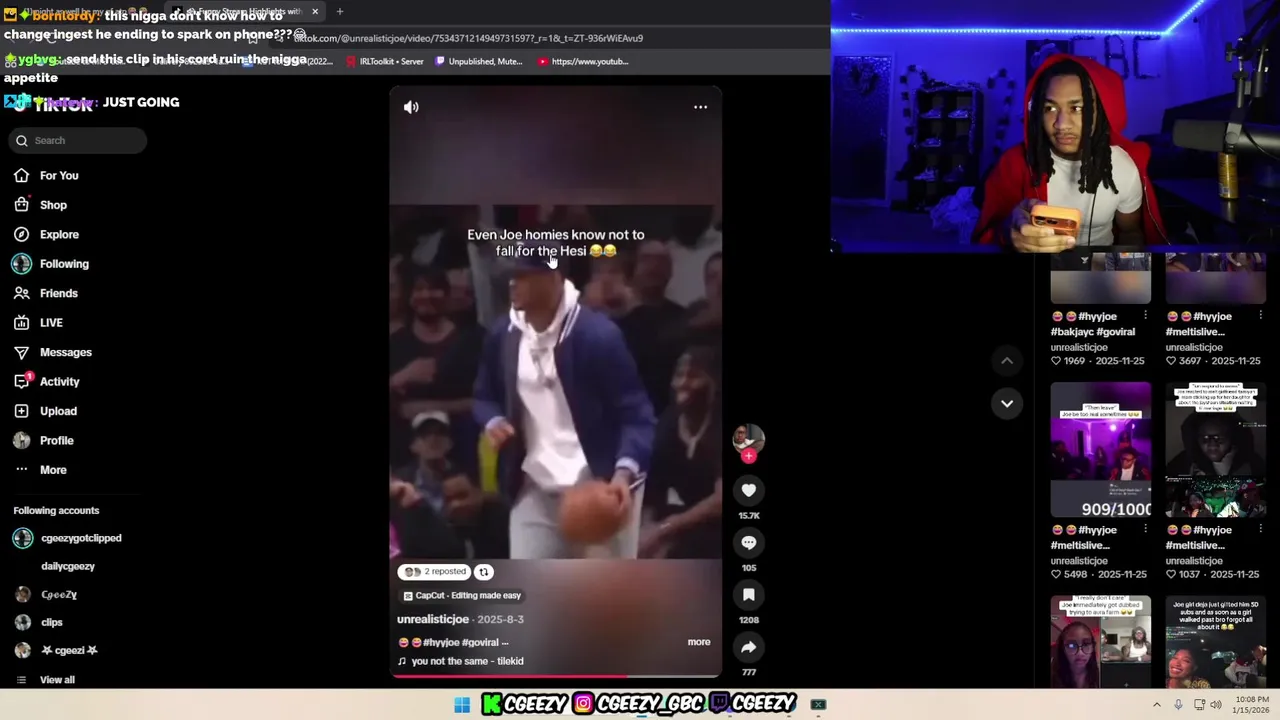Expand the caption with 'more'
This screenshot has width=1280, height=720.
pos(698,642)
